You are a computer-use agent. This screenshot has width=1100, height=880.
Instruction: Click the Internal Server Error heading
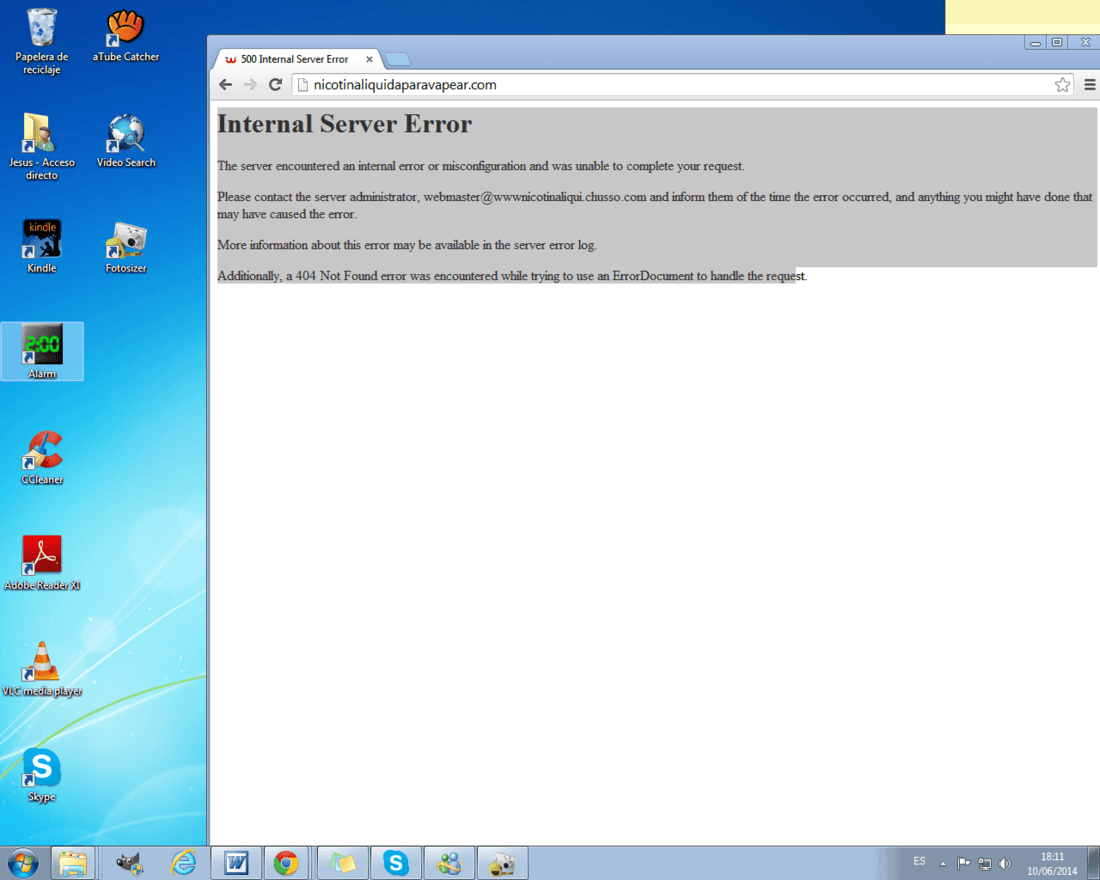point(344,124)
